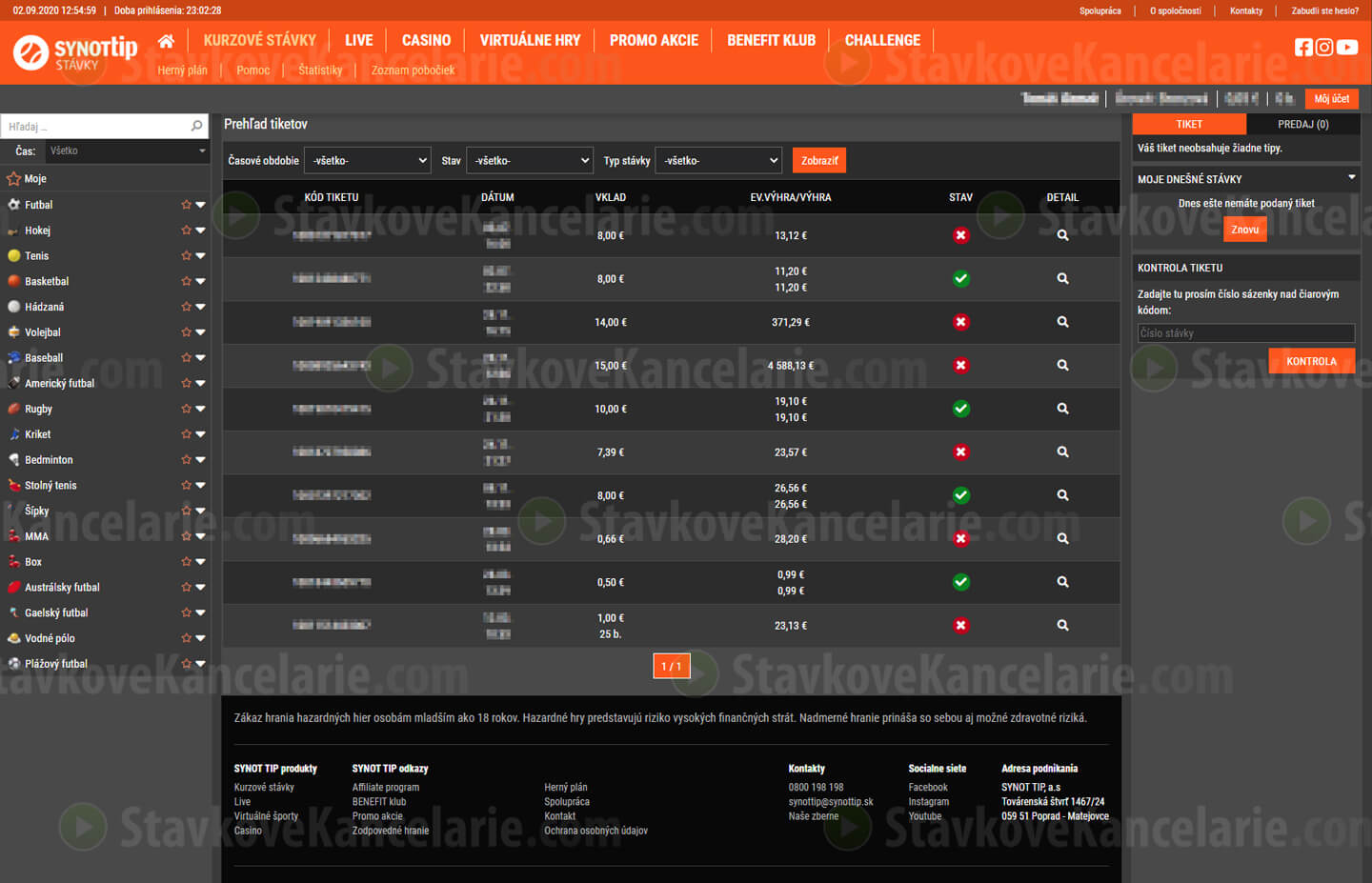The height and width of the screenshot is (883, 1372).
Task: Click the lost status icon for 14,00 € ticket
Action: [x=961, y=322]
